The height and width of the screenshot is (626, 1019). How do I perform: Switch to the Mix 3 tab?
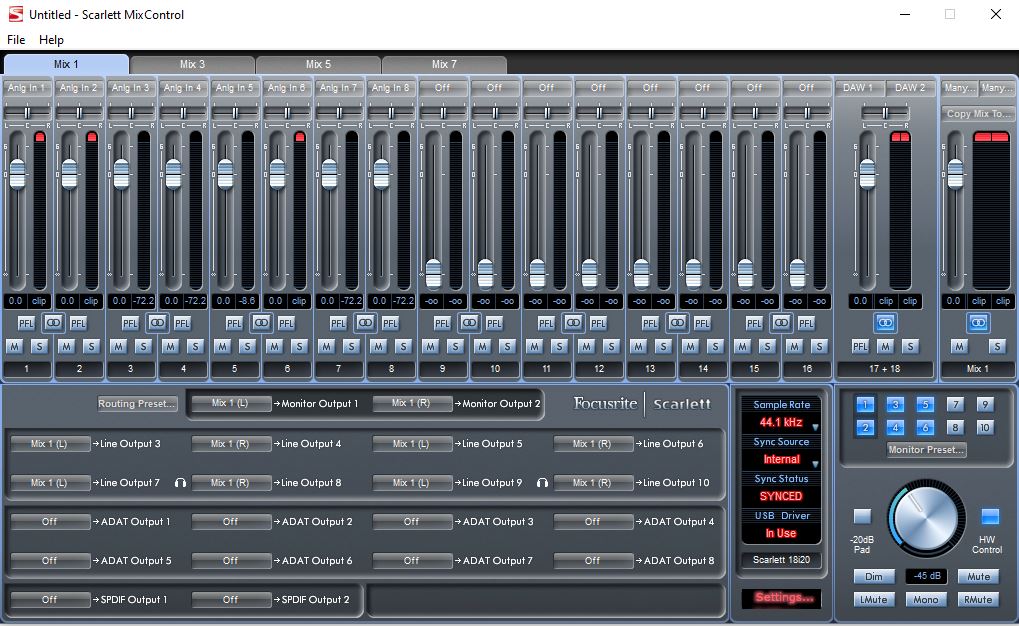pos(192,64)
